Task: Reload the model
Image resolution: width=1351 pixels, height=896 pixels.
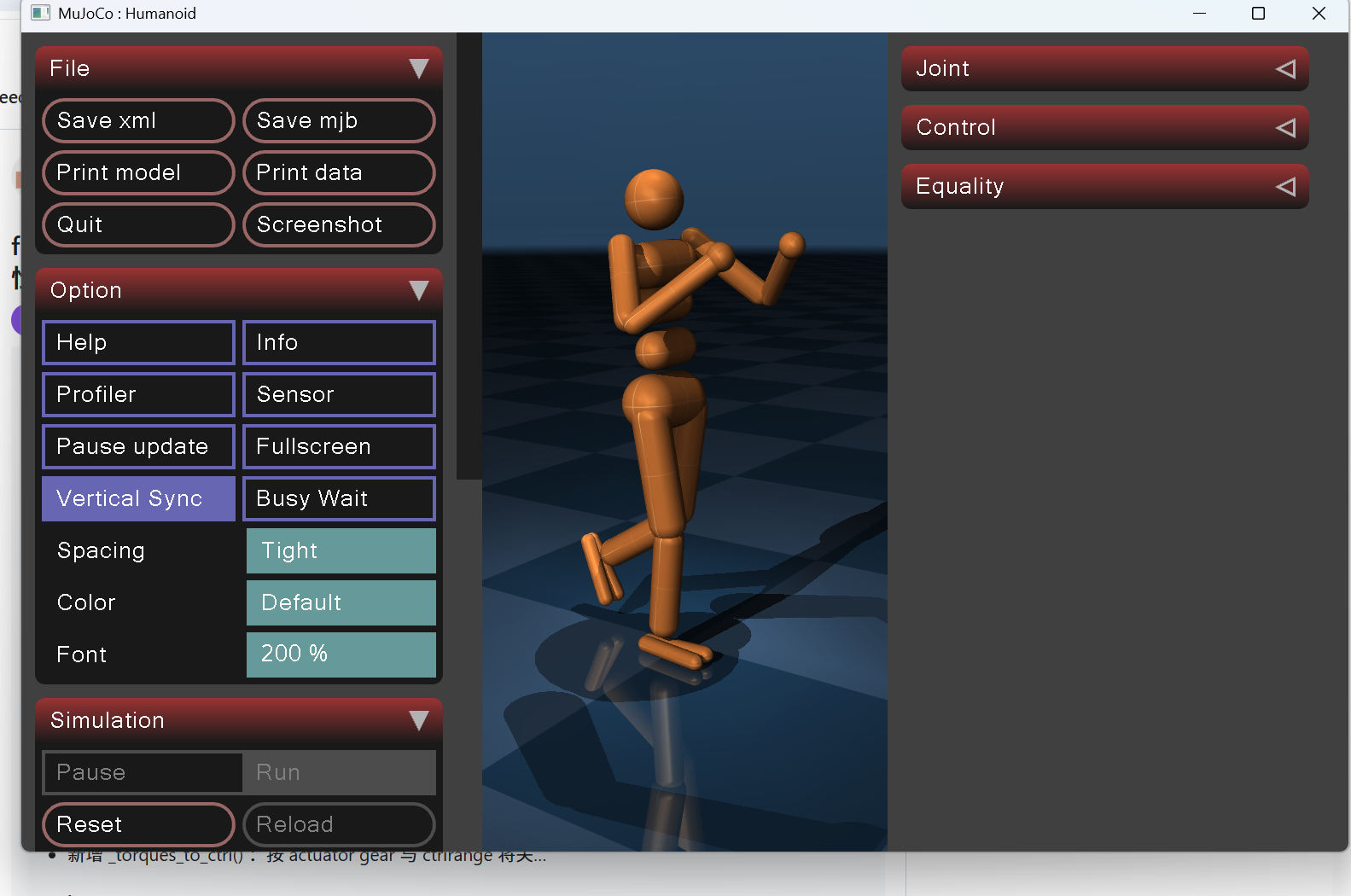Action: point(339,824)
